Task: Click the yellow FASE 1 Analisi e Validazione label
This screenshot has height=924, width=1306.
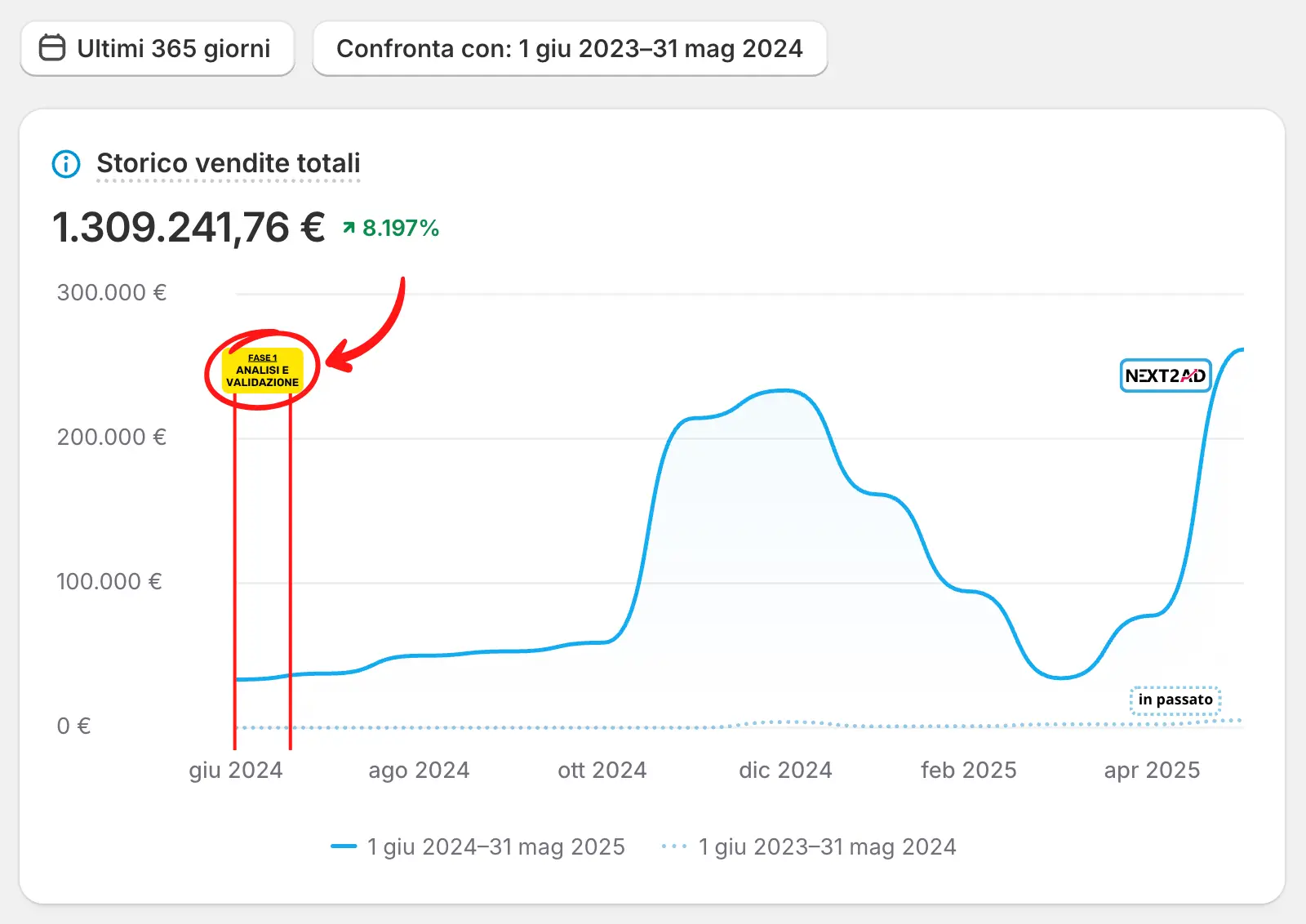Action: tap(262, 371)
